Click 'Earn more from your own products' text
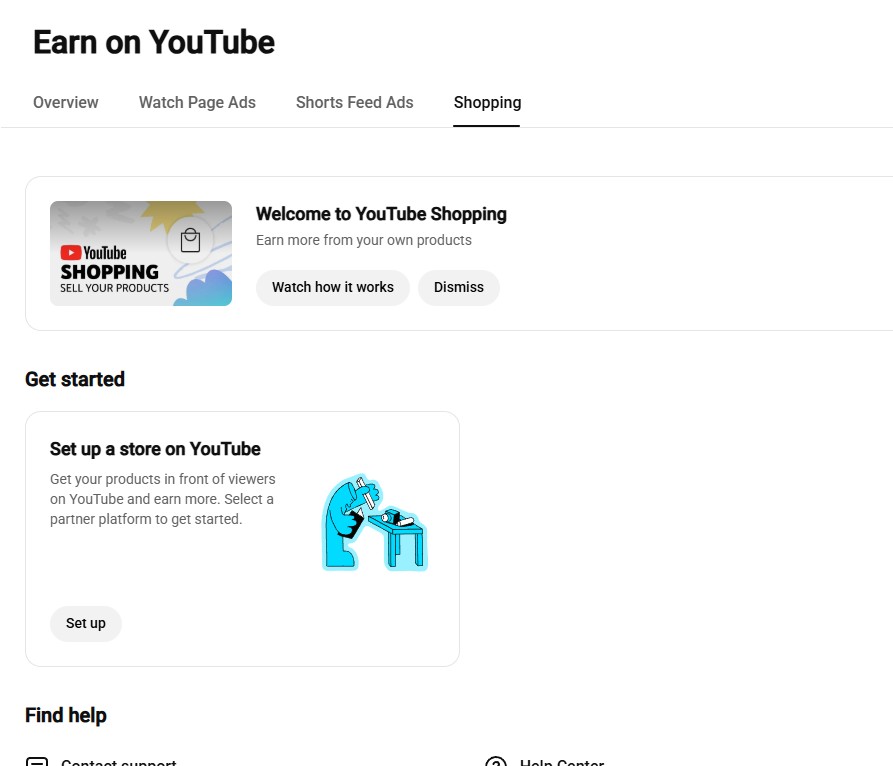The height and width of the screenshot is (766, 893). point(363,240)
